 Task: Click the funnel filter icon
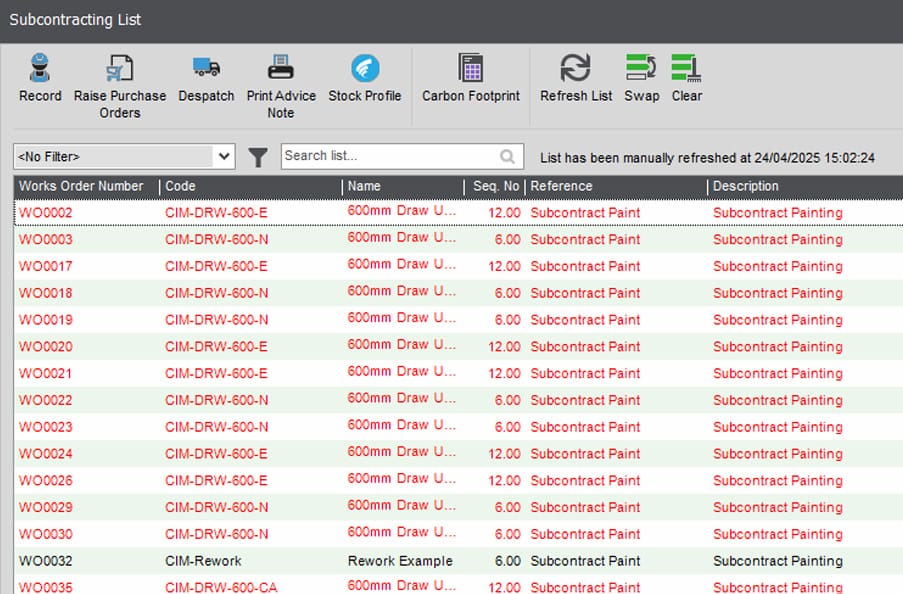[258, 157]
